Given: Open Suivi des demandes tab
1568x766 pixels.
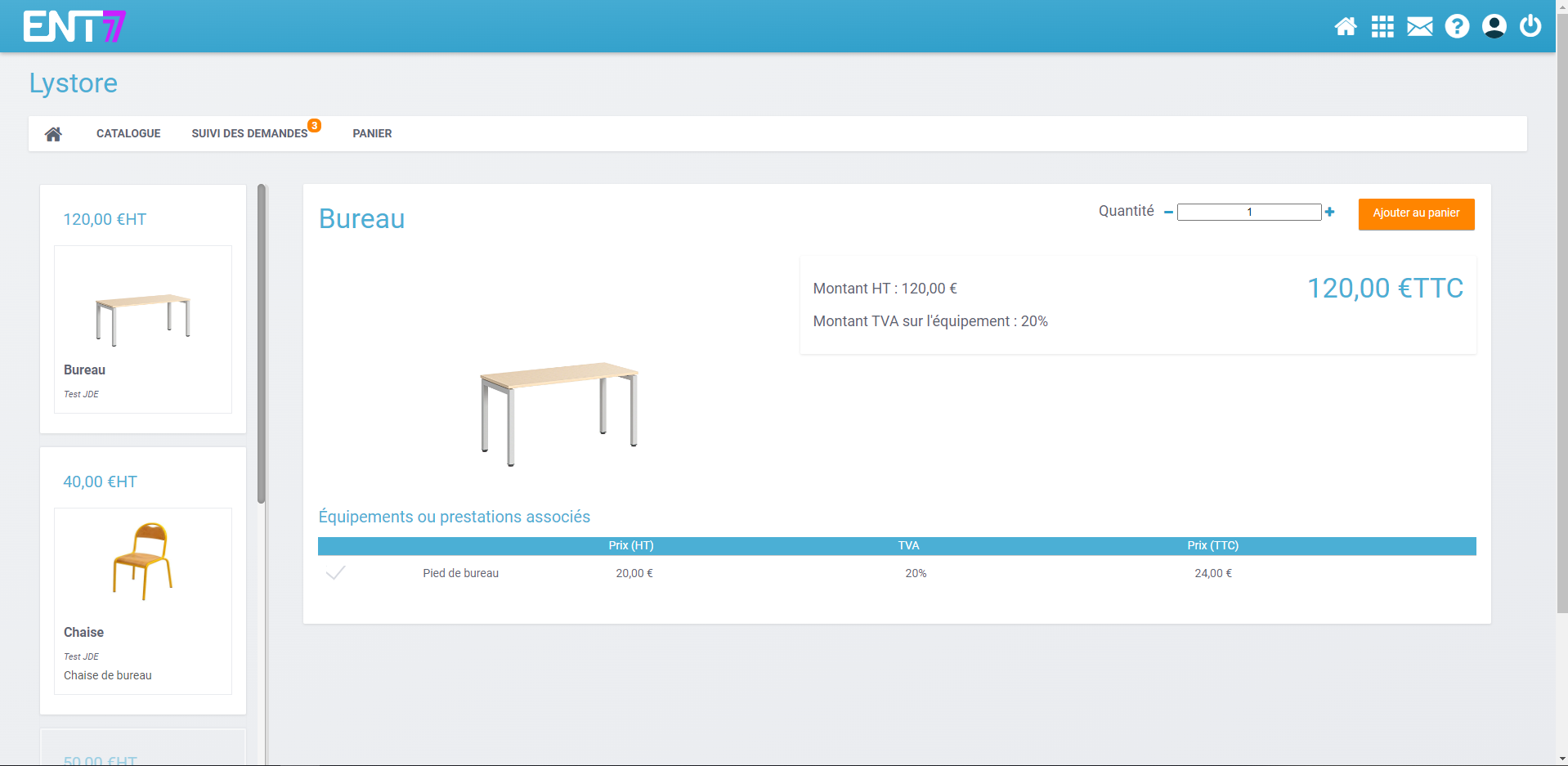Looking at the screenshot, I should click(x=249, y=134).
